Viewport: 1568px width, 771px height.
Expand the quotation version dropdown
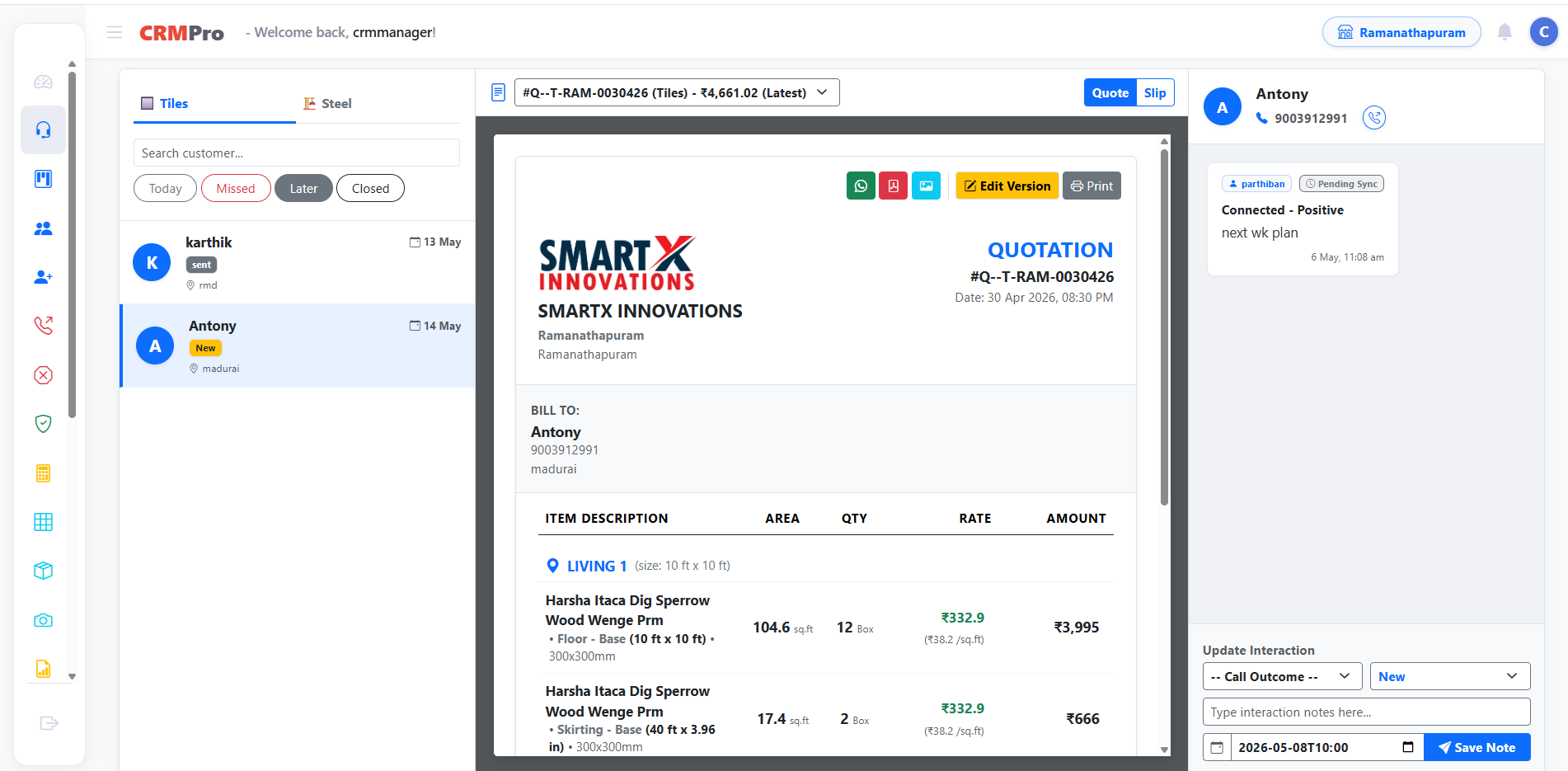click(677, 92)
